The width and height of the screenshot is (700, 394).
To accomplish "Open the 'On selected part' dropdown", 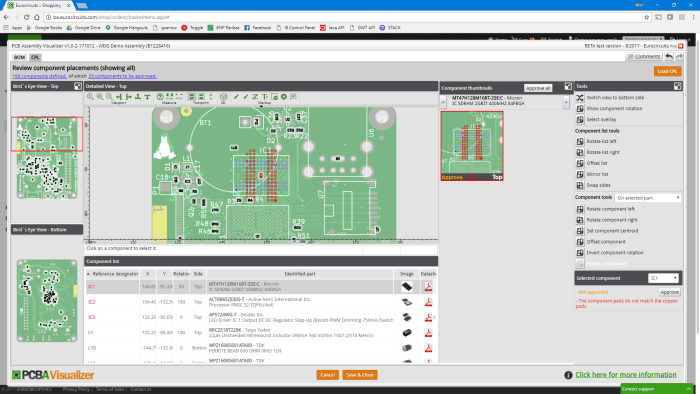I will pyautogui.click(x=648, y=198).
